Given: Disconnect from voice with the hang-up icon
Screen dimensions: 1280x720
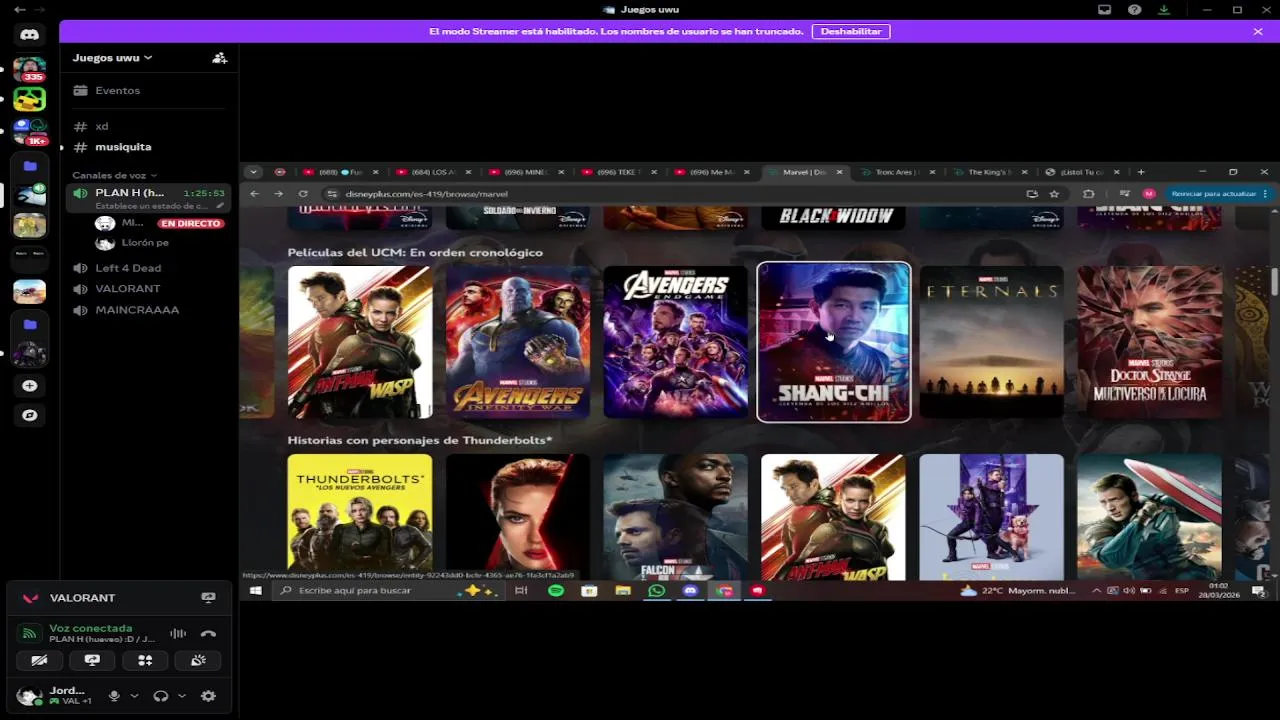Looking at the screenshot, I should (208, 633).
